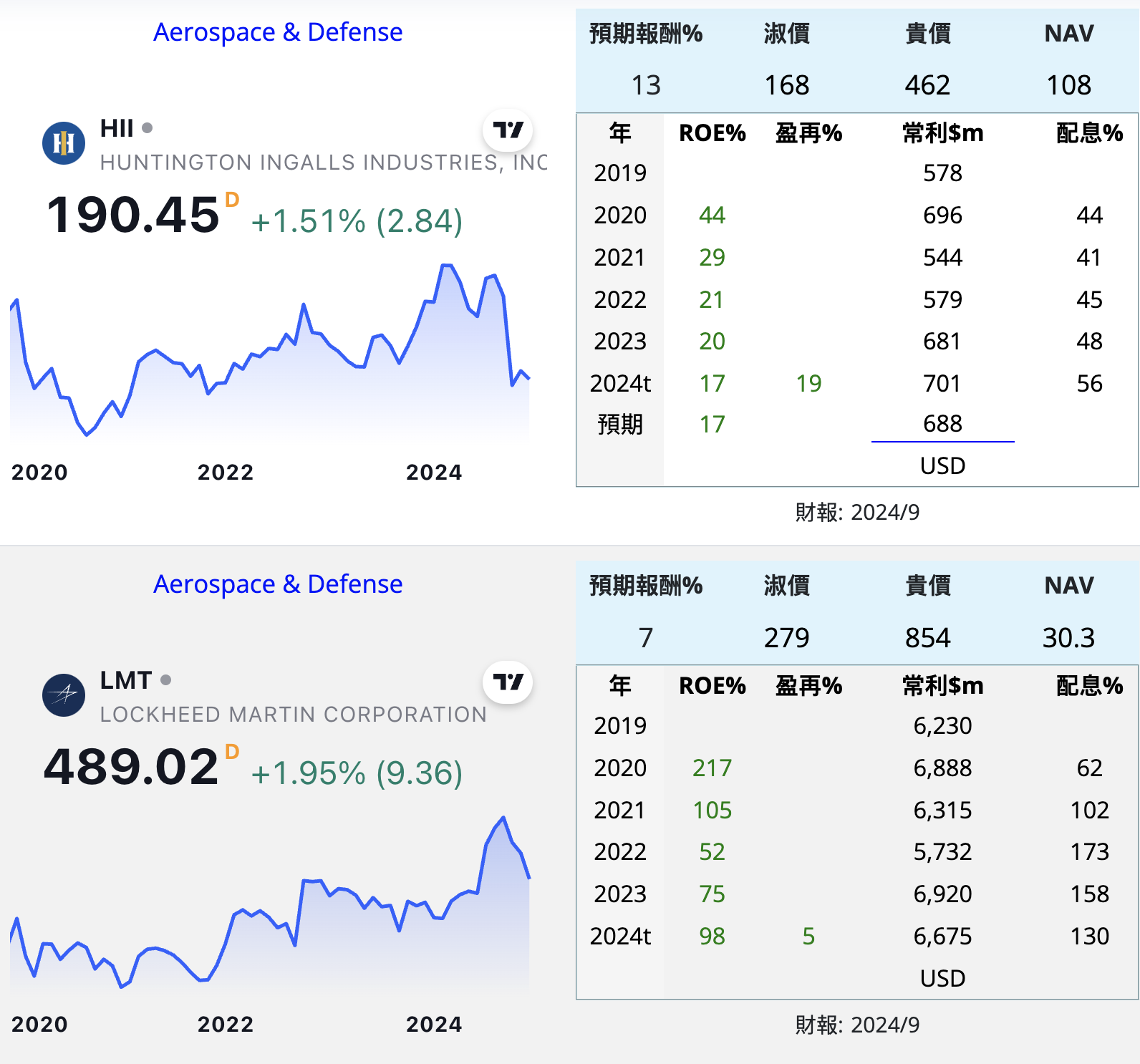
Task: Click the HII 2020 ROE value 44
Action: (x=712, y=215)
